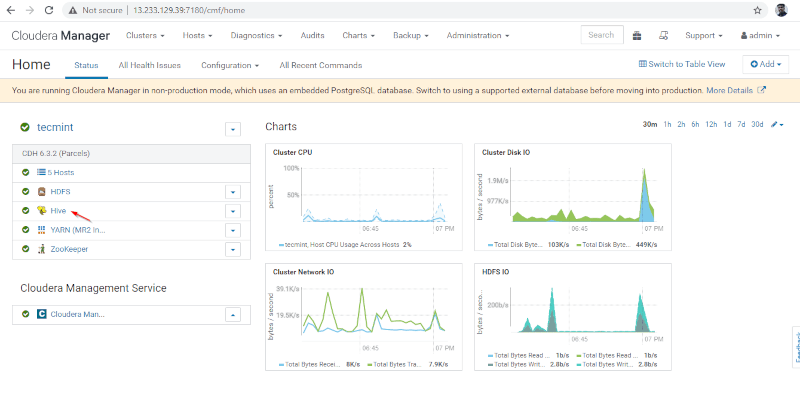
Task: Click the green health check beside tecmint
Action: (x=25, y=127)
